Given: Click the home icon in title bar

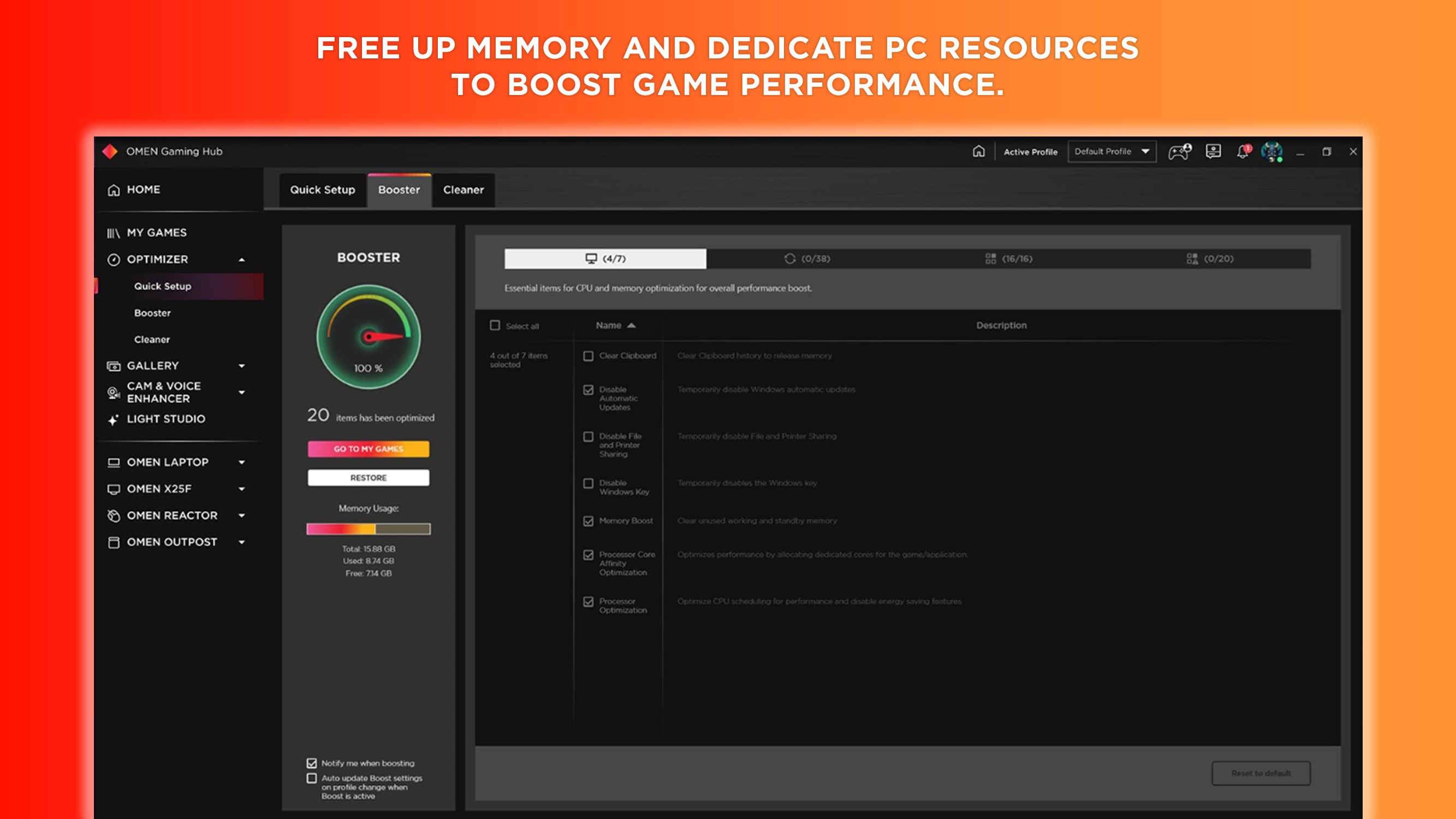Looking at the screenshot, I should point(978,151).
